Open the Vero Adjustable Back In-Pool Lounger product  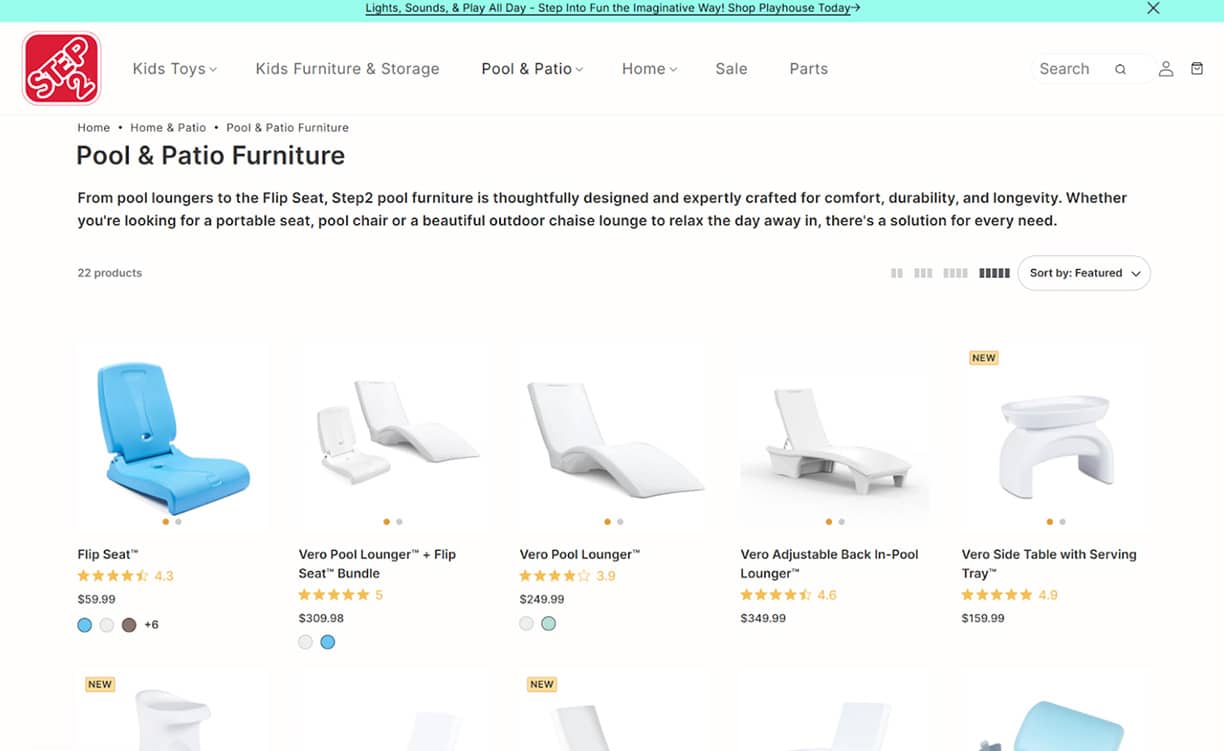click(x=829, y=563)
